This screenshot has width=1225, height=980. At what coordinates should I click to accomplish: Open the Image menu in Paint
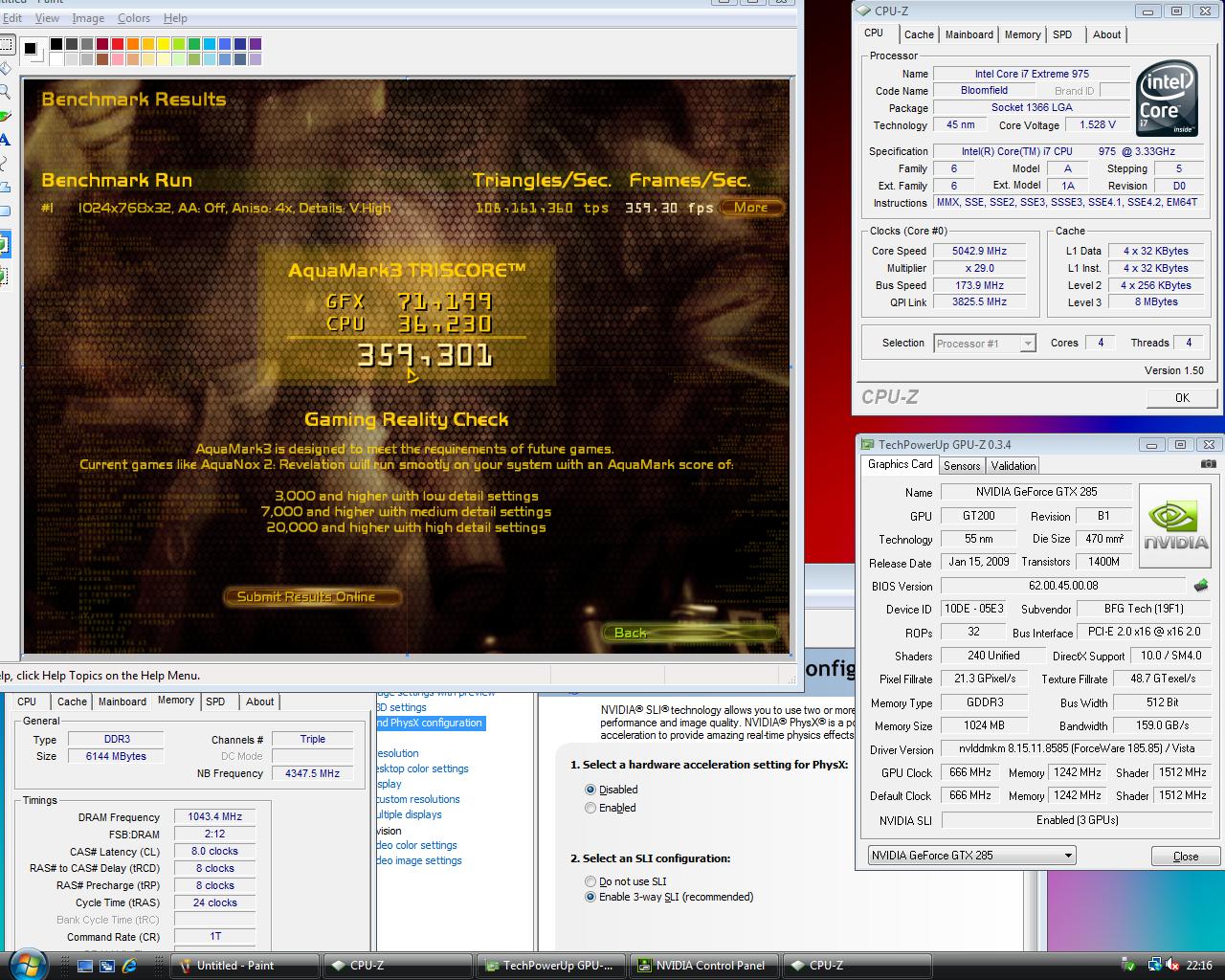pos(88,18)
